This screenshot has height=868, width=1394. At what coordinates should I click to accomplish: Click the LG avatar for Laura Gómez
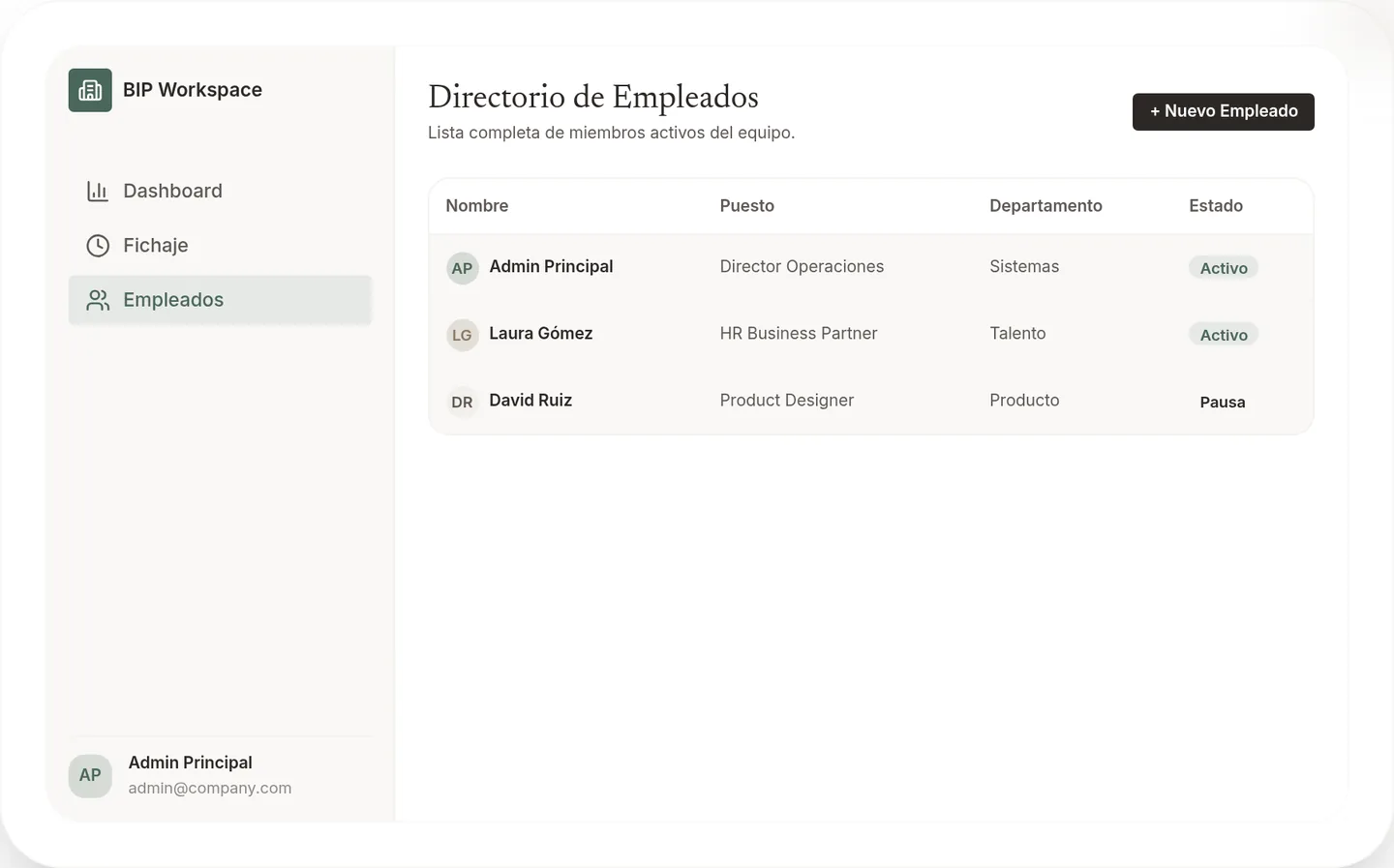click(x=463, y=335)
